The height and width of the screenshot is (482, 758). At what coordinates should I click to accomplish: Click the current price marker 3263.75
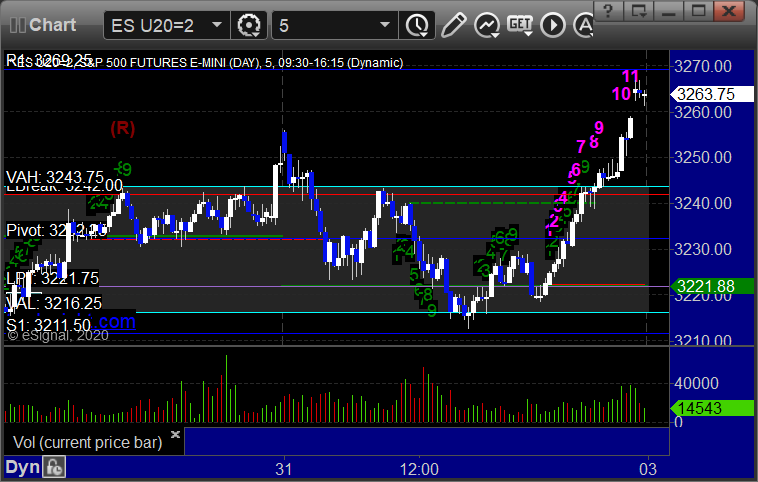pyautogui.click(x=711, y=94)
